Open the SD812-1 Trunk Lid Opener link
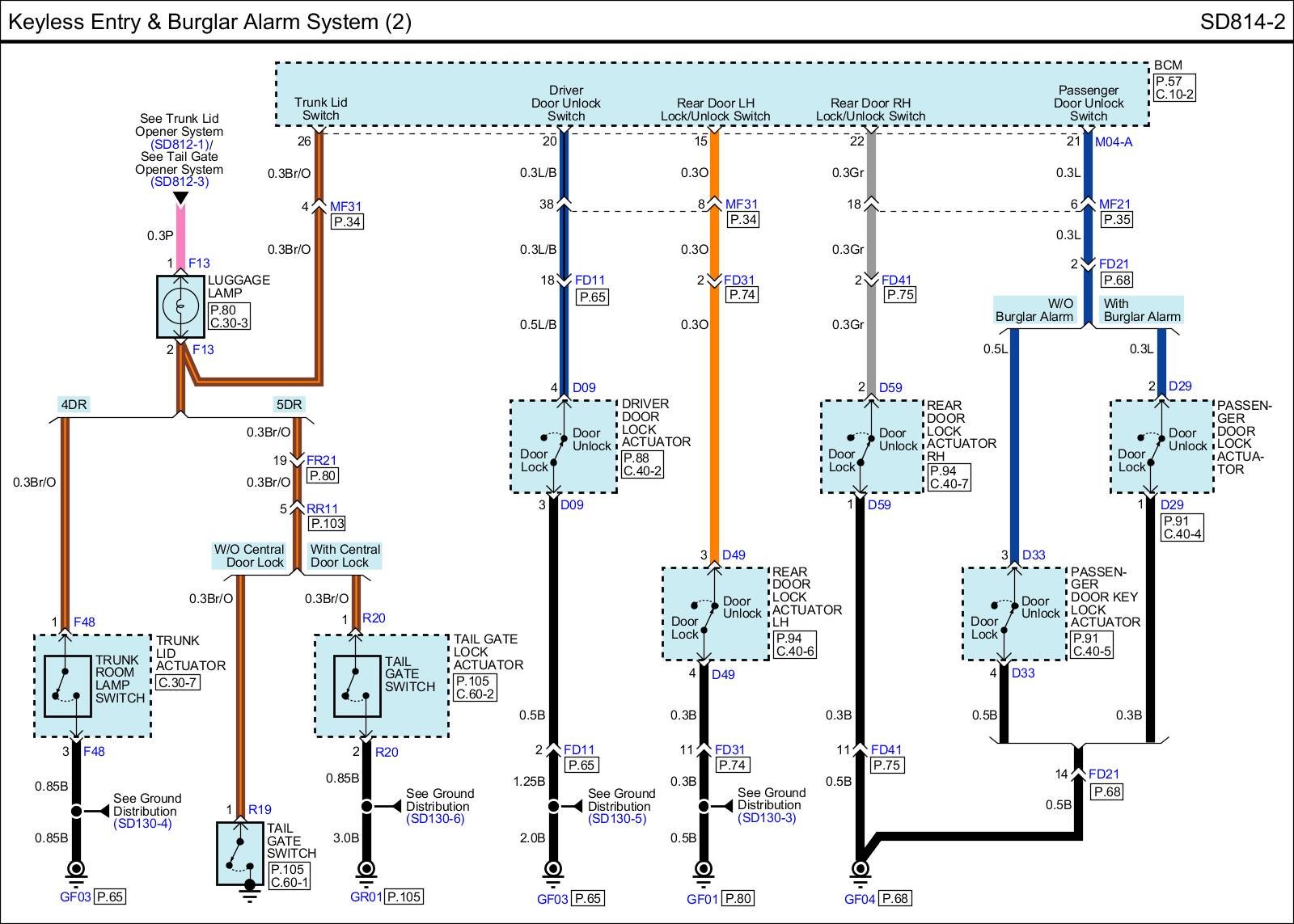 (180, 144)
